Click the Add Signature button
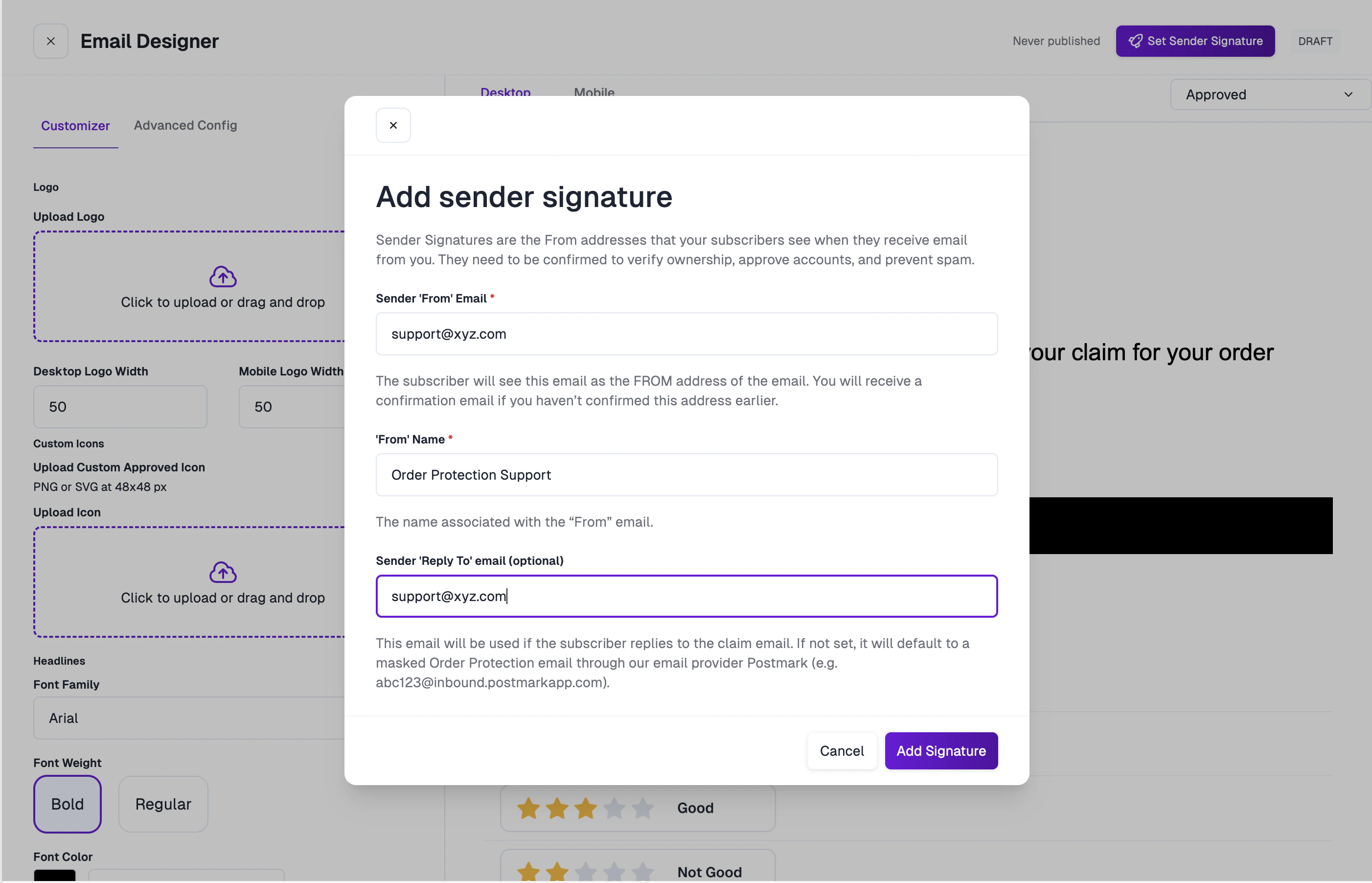 (x=940, y=750)
